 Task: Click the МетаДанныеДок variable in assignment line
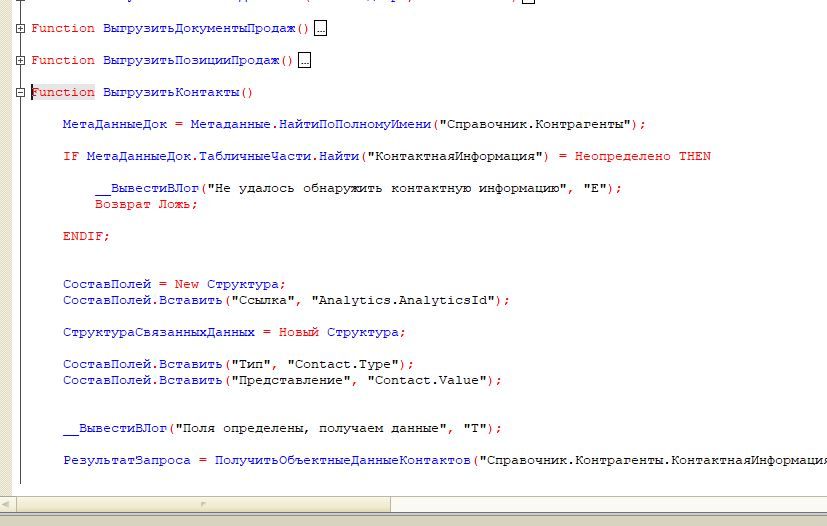(x=115, y=125)
